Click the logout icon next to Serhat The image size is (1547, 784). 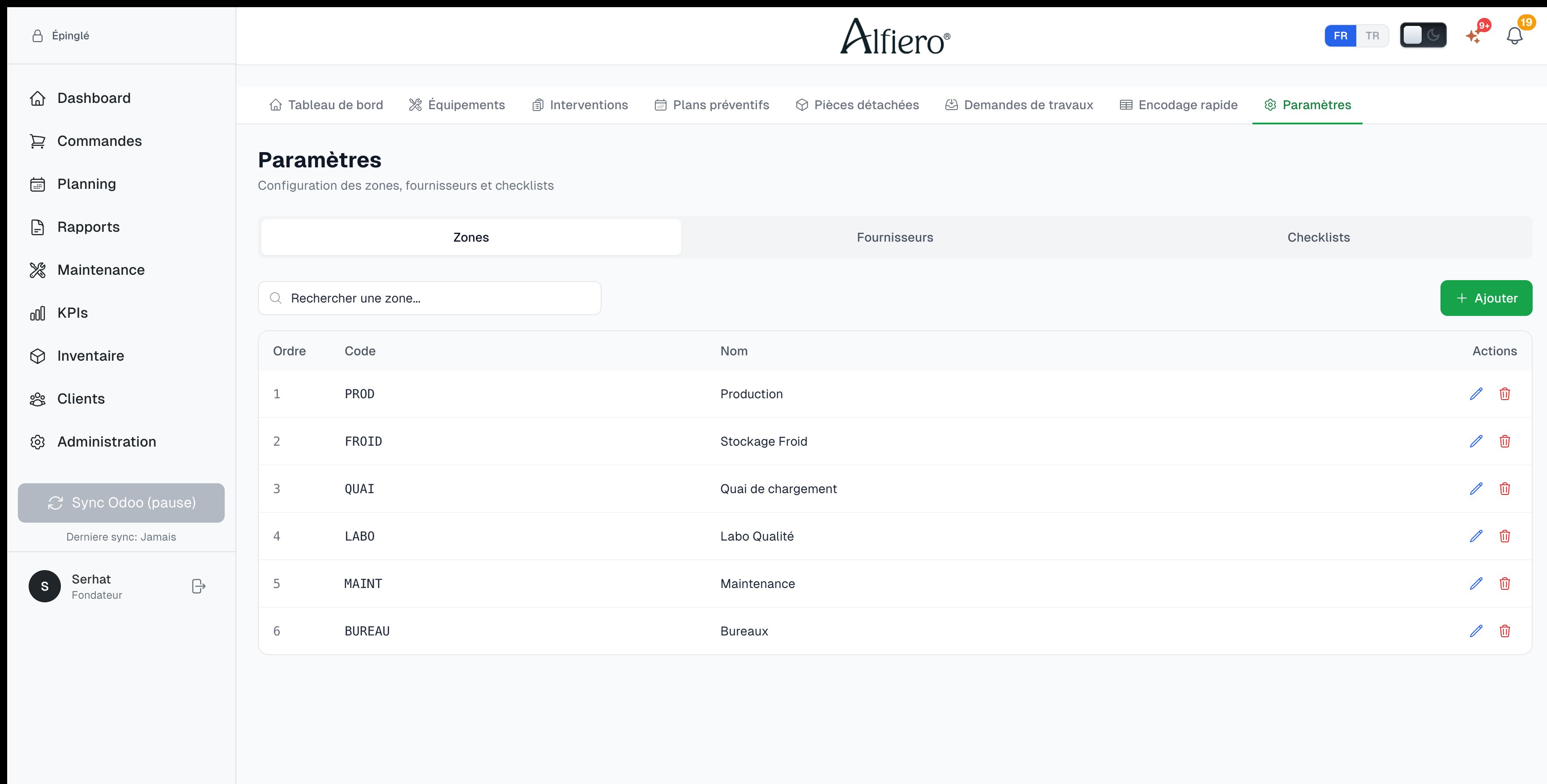point(198,586)
